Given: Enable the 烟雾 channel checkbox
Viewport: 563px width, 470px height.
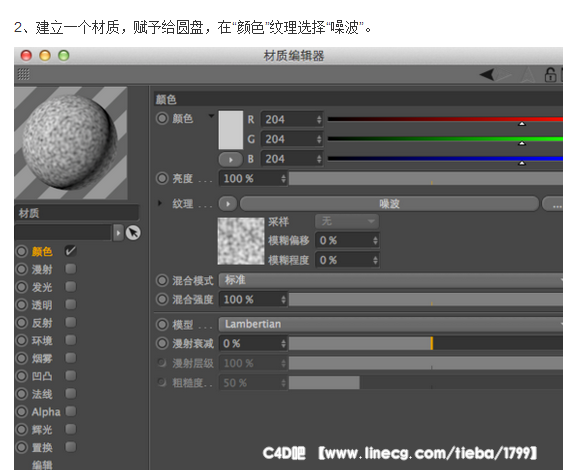Looking at the screenshot, I should tap(70, 358).
